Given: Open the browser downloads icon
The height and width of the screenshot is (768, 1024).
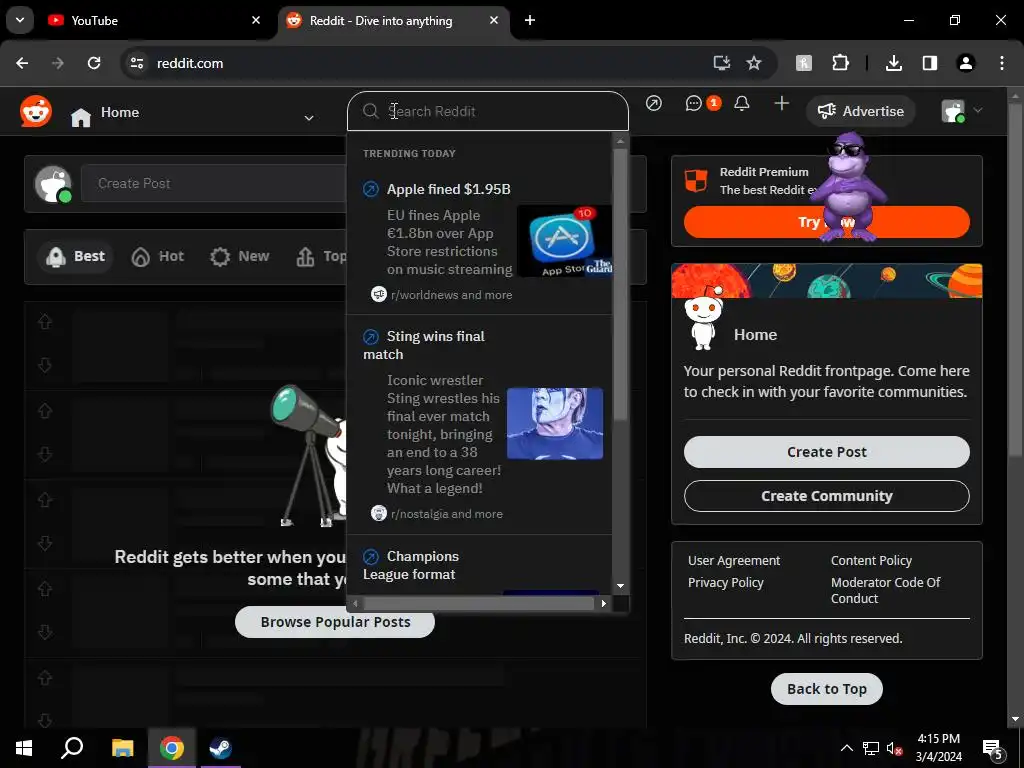Looking at the screenshot, I should click(x=894, y=63).
